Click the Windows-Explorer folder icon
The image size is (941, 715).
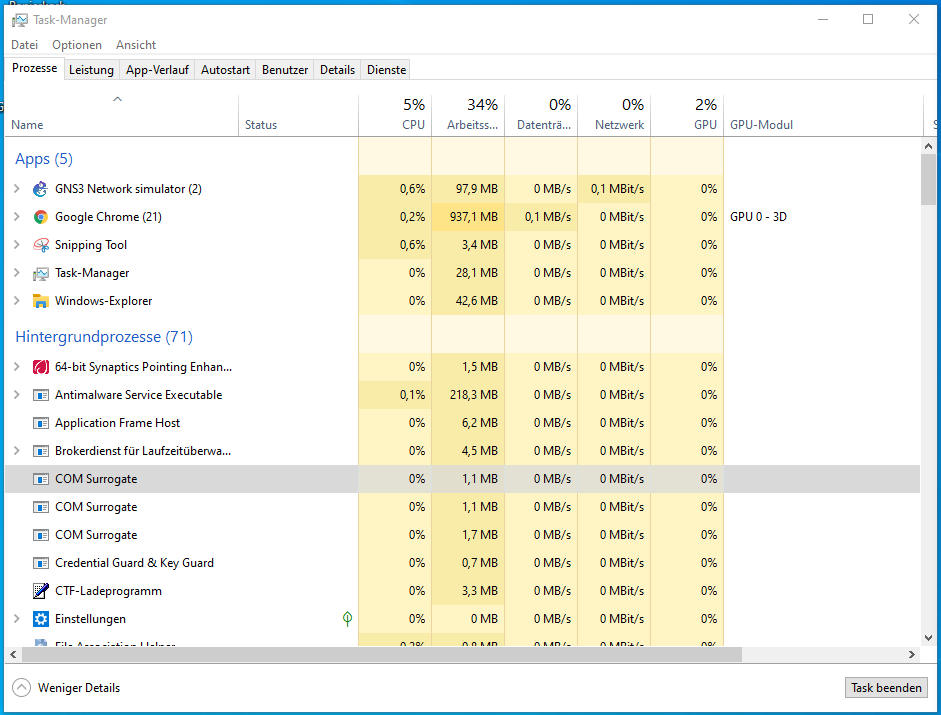pos(40,301)
